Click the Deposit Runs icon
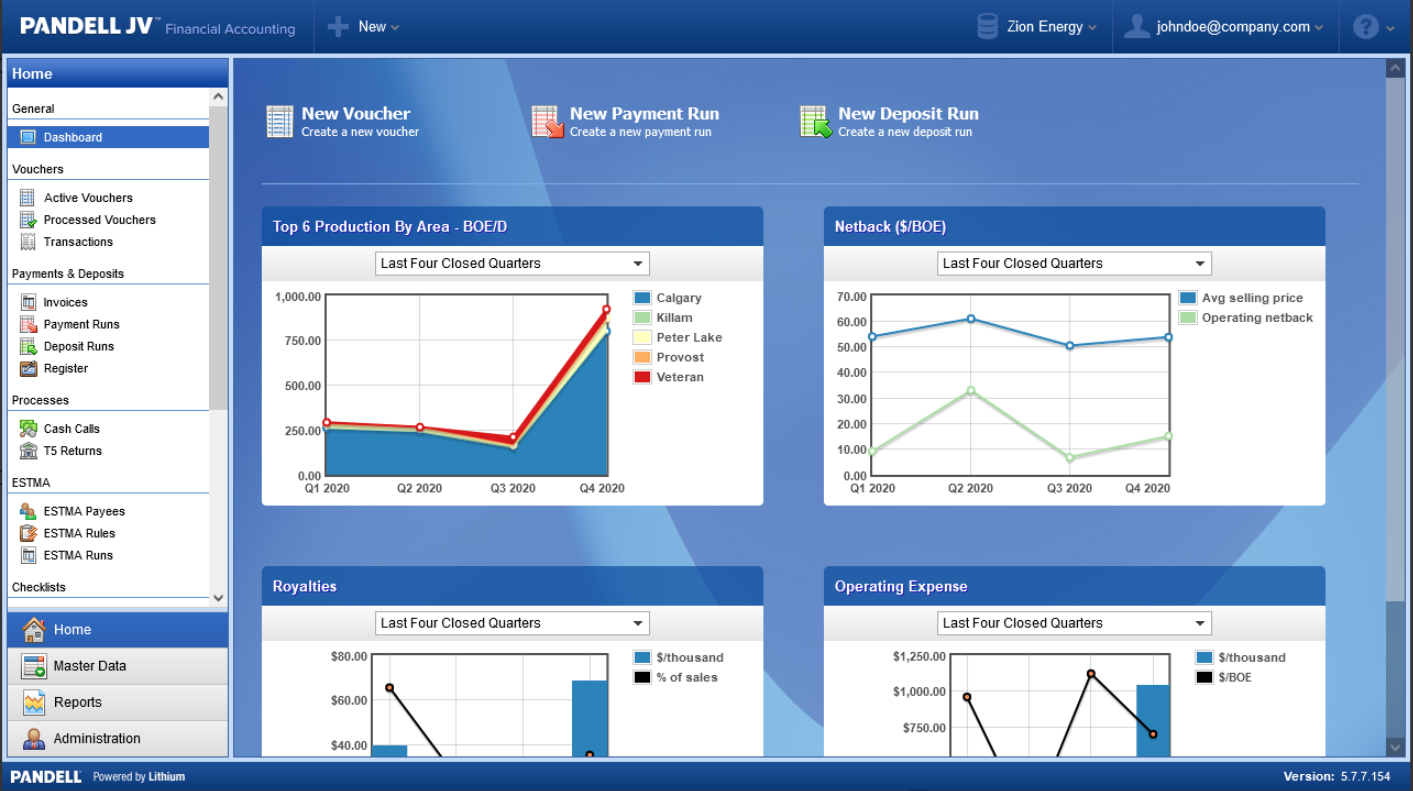Image resolution: width=1413 pixels, height=791 pixels. [x=28, y=346]
